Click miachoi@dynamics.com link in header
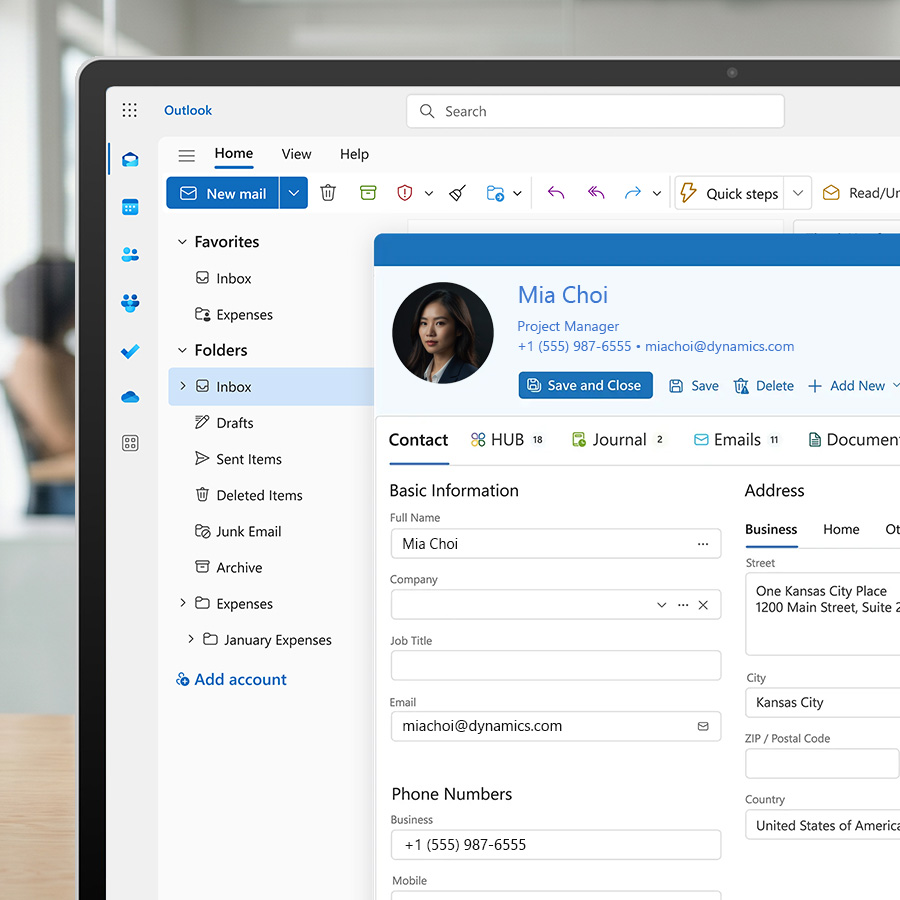This screenshot has height=900, width=900. click(x=719, y=347)
